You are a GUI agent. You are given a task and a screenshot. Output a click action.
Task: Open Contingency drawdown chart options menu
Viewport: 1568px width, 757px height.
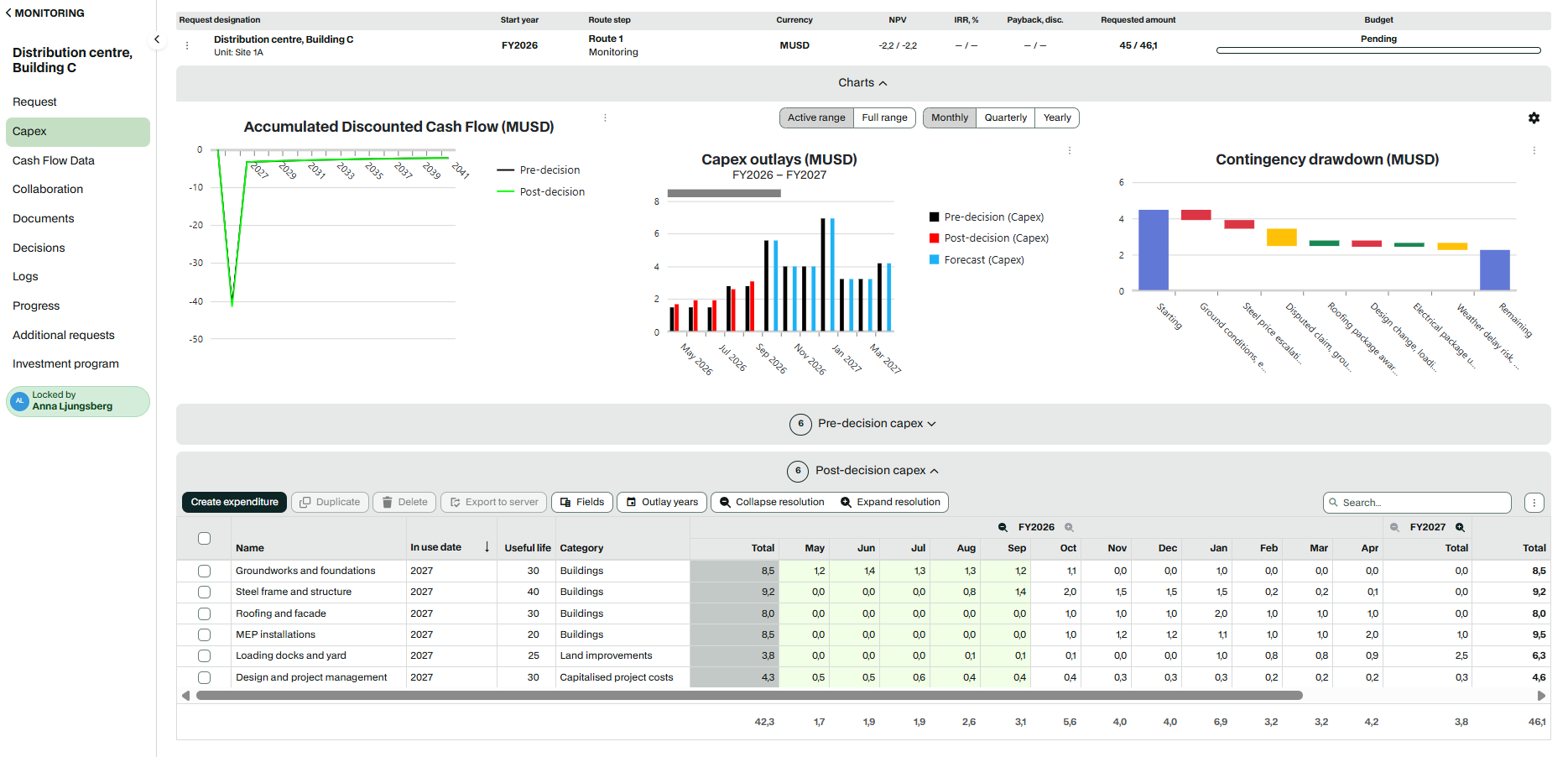1534,151
